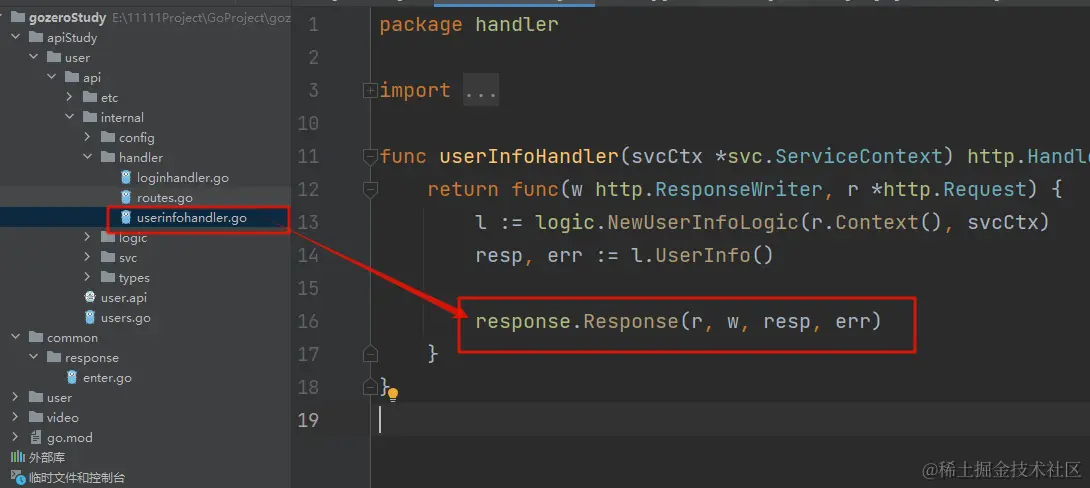
Task: Click the yellow lightbulb intention icon
Action: [393, 396]
